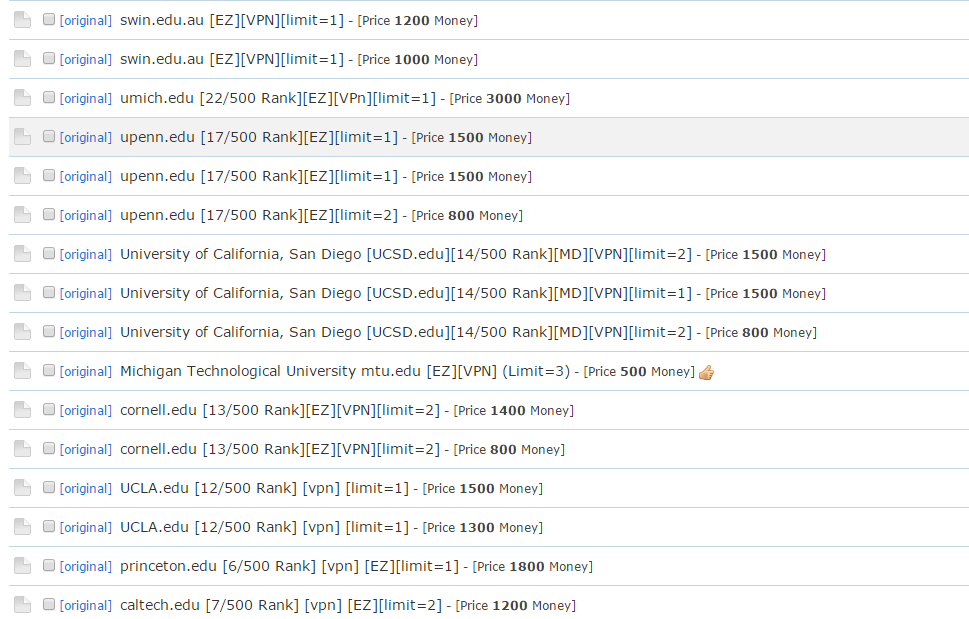Click the page icon for swin.edu.au 1200 Money
Viewport: 969px width, 619px height.
coord(22,20)
